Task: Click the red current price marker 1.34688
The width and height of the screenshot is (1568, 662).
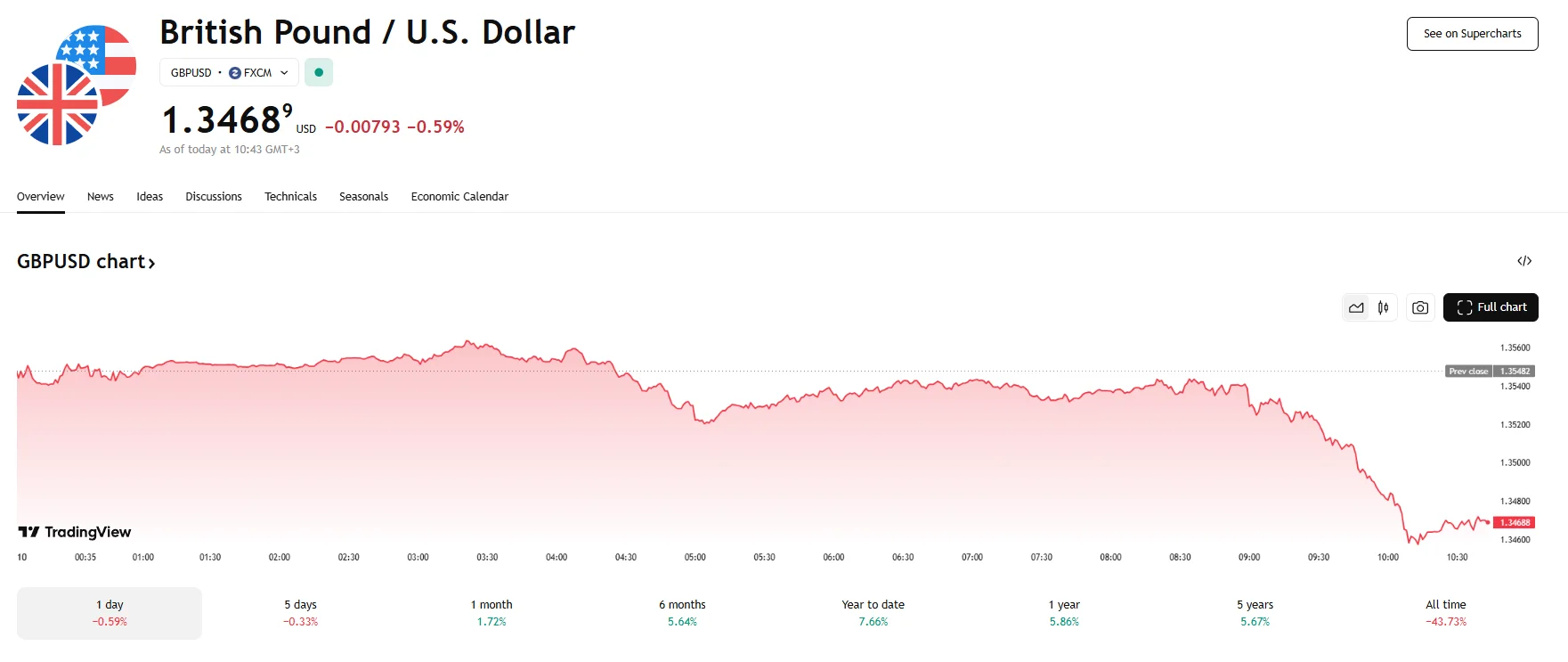Action: 1514,523
